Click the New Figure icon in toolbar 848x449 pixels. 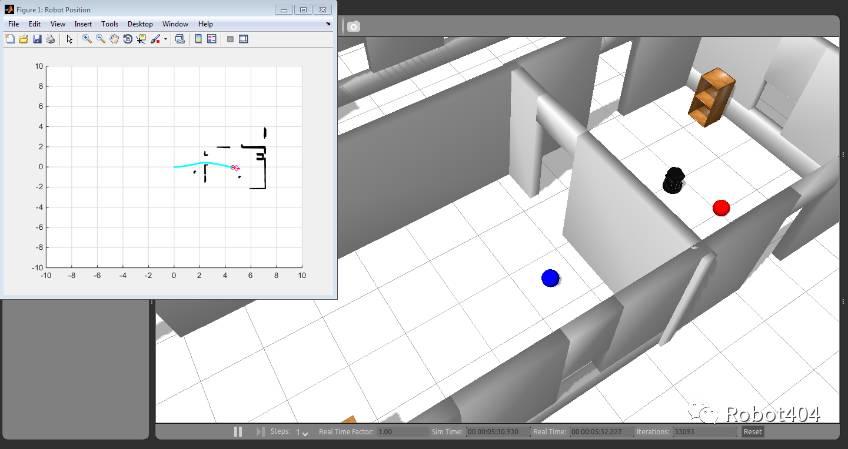(9, 39)
